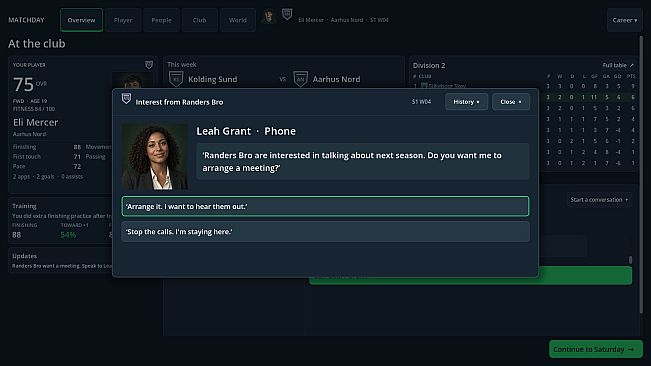The height and width of the screenshot is (366, 651).
Task: Click Continue to Saturday button
Action: point(595,349)
